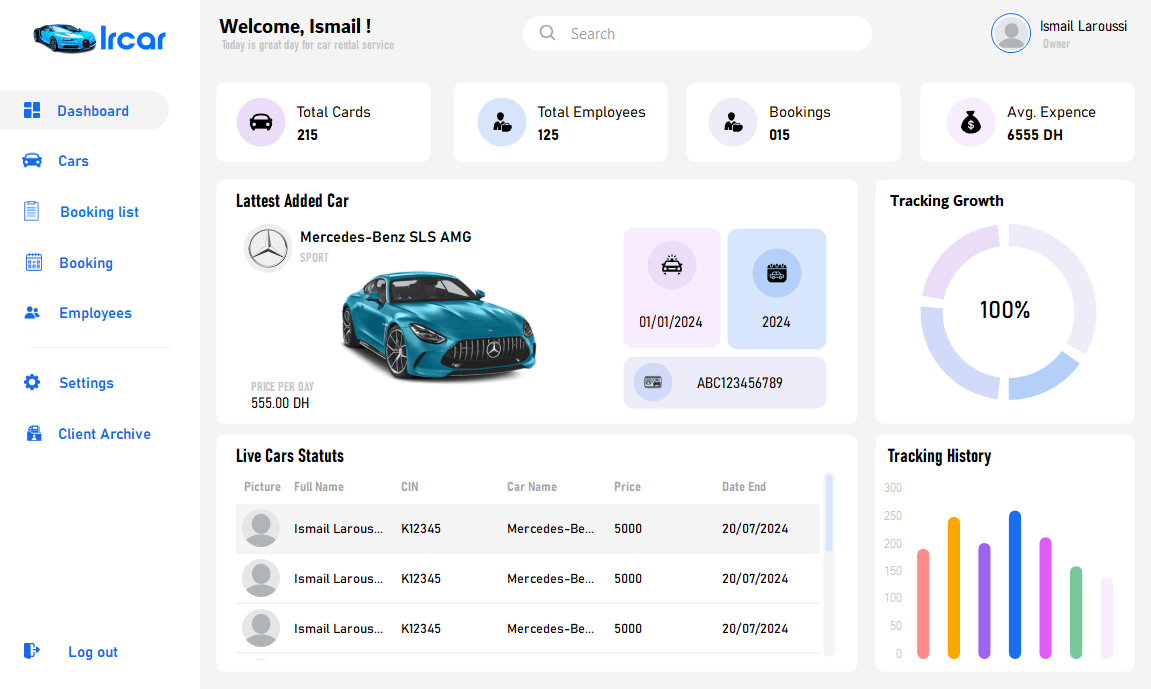This screenshot has width=1151, height=689.
Task: Click the 01/01/2024 date text
Action: [x=670, y=322]
